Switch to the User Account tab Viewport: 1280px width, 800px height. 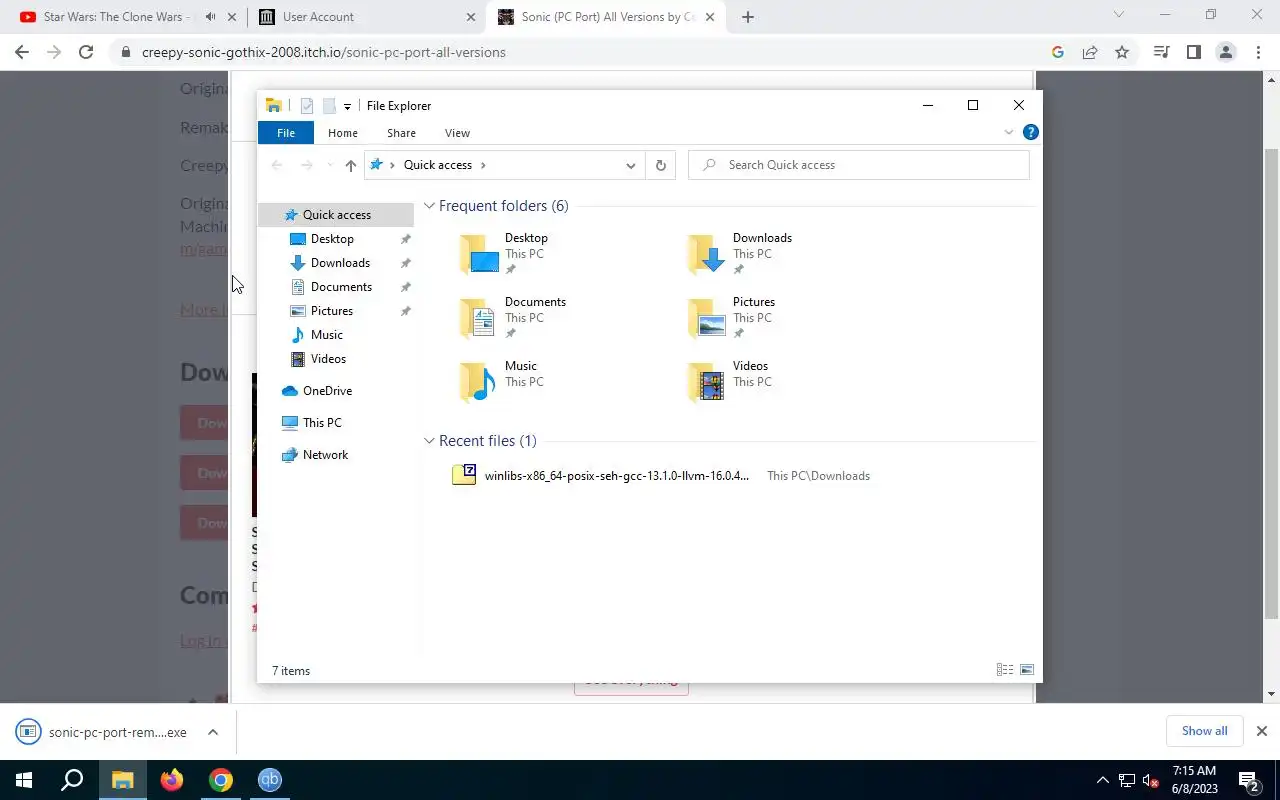click(318, 17)
